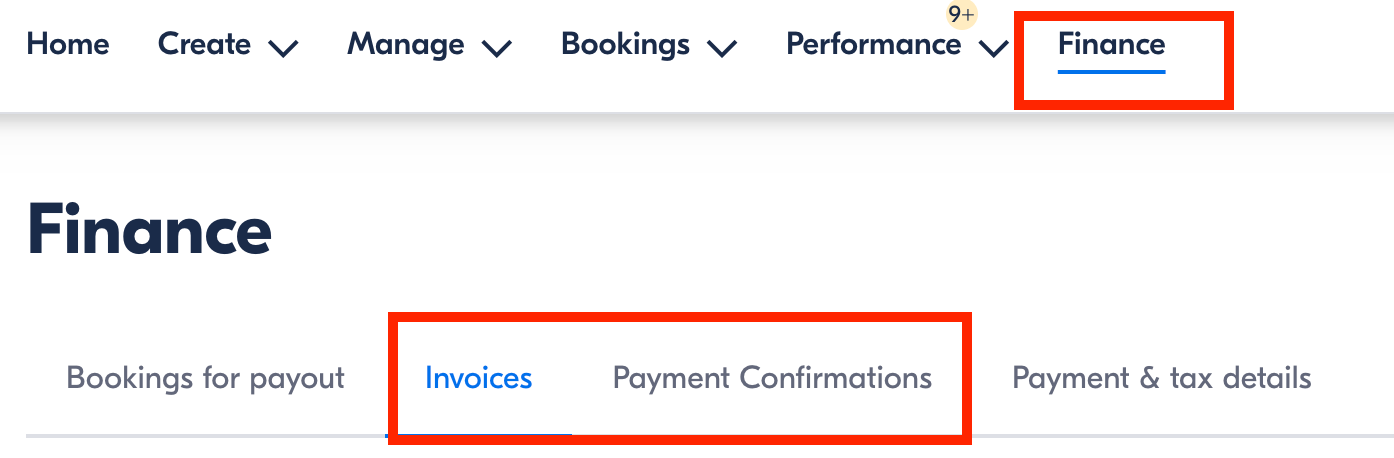This screenshot has height=458, width=1394.
Task: Click the blue underline under Finance nav item
Action: pos(1111,71)
